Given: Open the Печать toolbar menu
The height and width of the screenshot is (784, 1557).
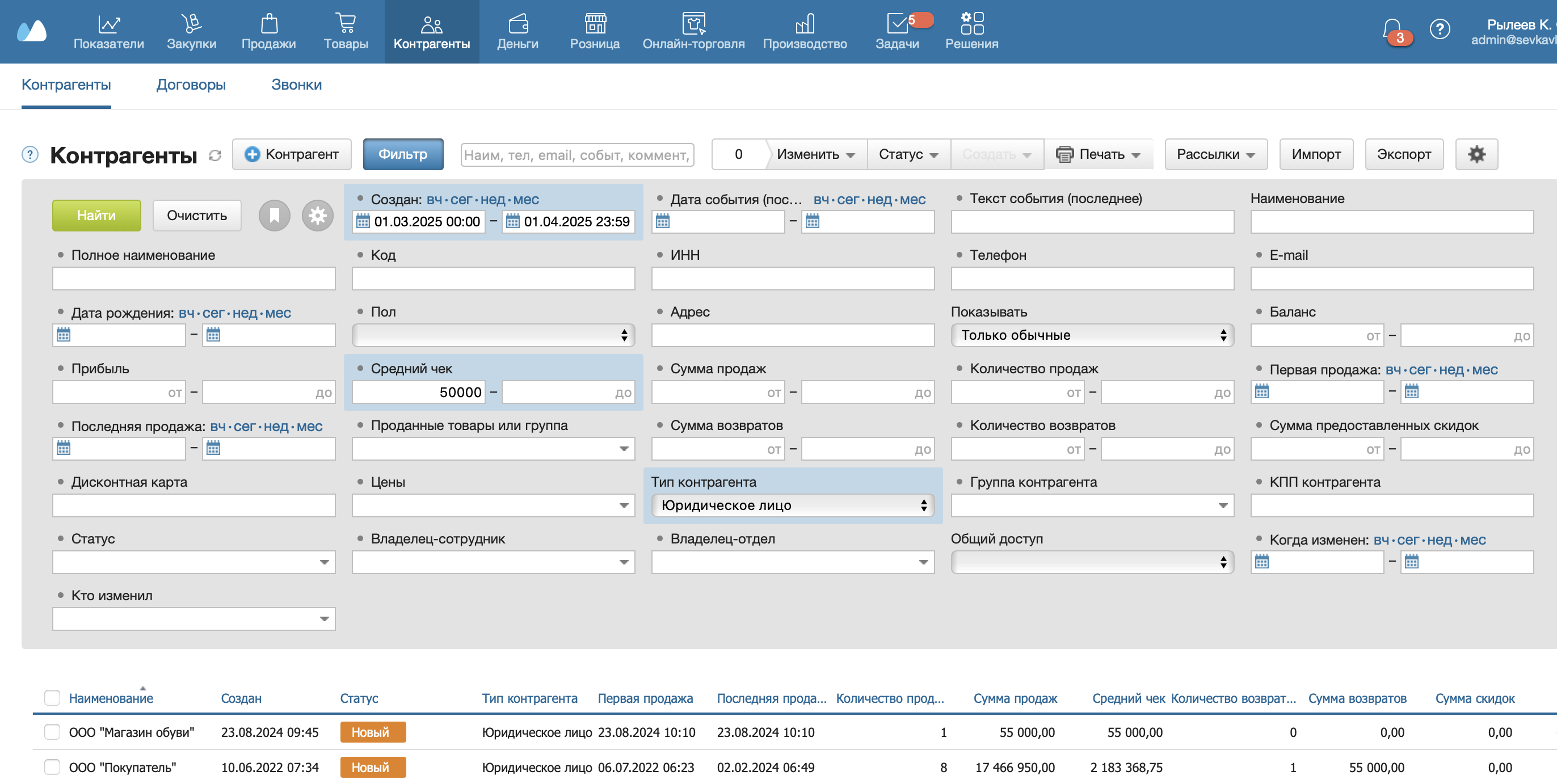Looking at the screenshot, I should pos(1099,154).
